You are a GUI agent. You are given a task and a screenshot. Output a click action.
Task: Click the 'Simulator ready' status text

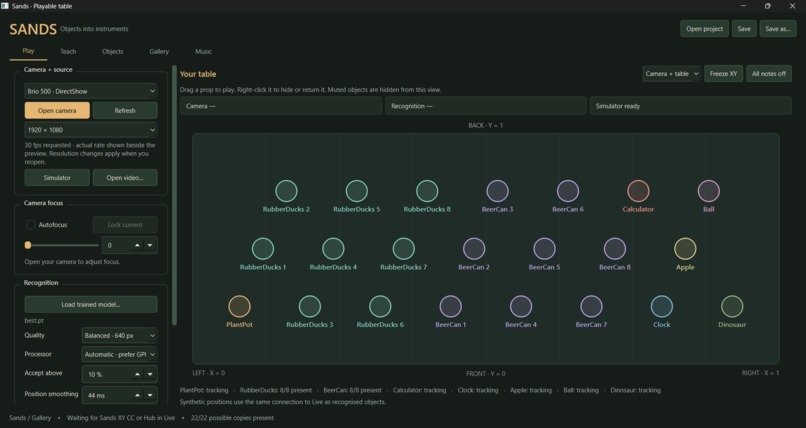(x=618, y=106)
